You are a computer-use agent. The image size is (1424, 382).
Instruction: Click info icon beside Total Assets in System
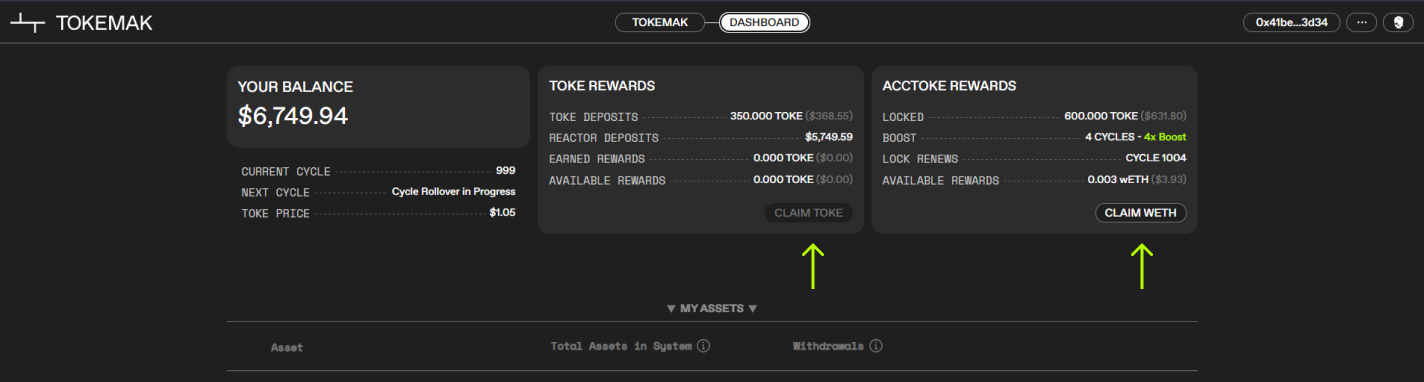point(703,346)
